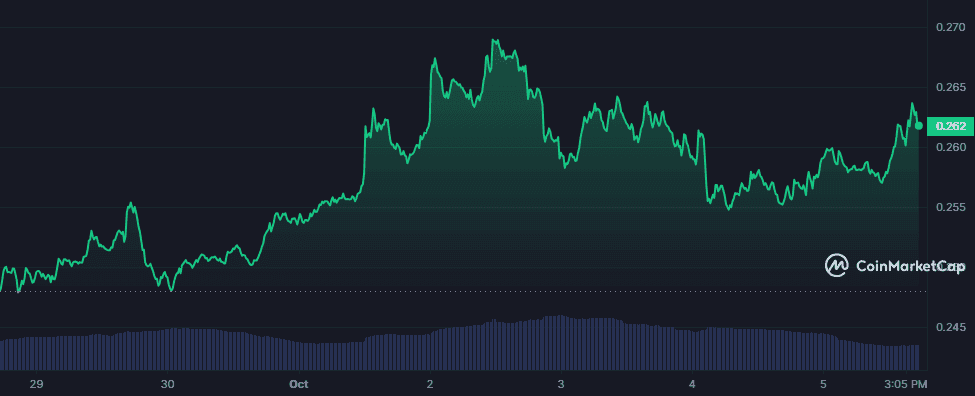The height and width of the screenshot is (396, 975).
Task: Click the 0.265 price axis label
Action: (950, 87)
